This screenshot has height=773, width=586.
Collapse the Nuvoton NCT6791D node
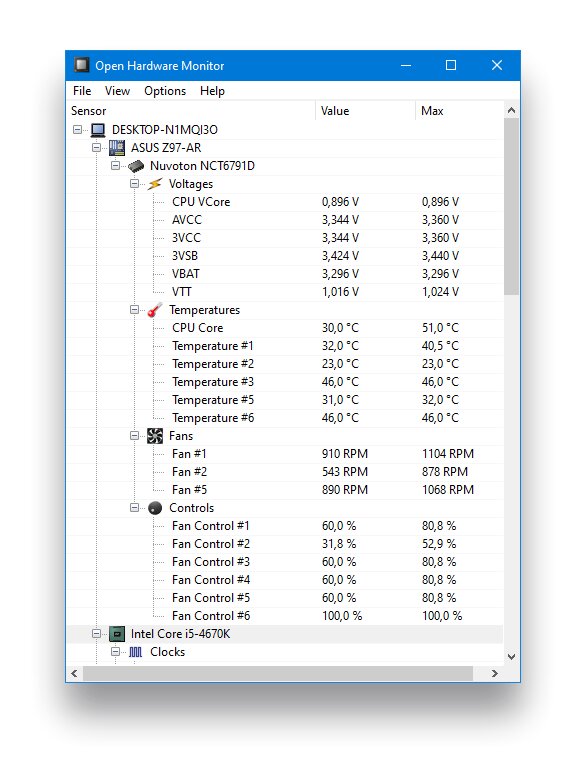[115, 166]
